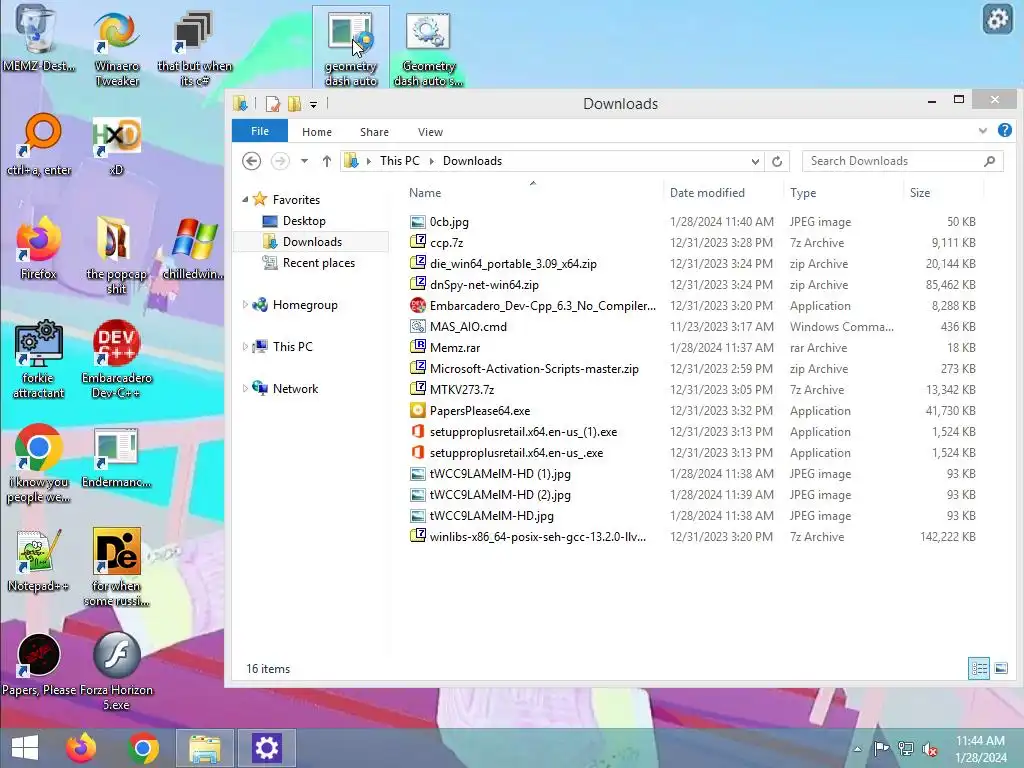1024x768 pixels.
Task: Open Explorer help question-mark icon
Action: coord(1004,131)
